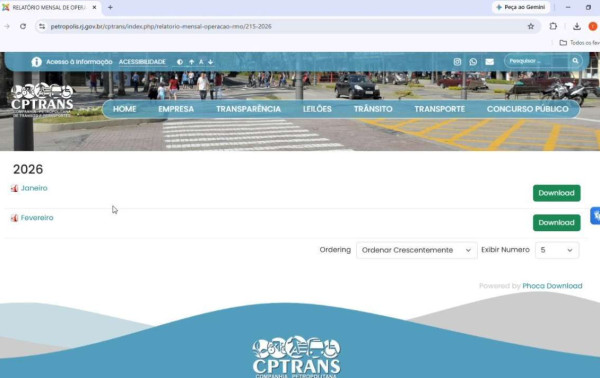Screen dimensions: 600x378
Task: Click the Acesso à Informação info icon
Action: pyautogui.click(x=36, y=62)
